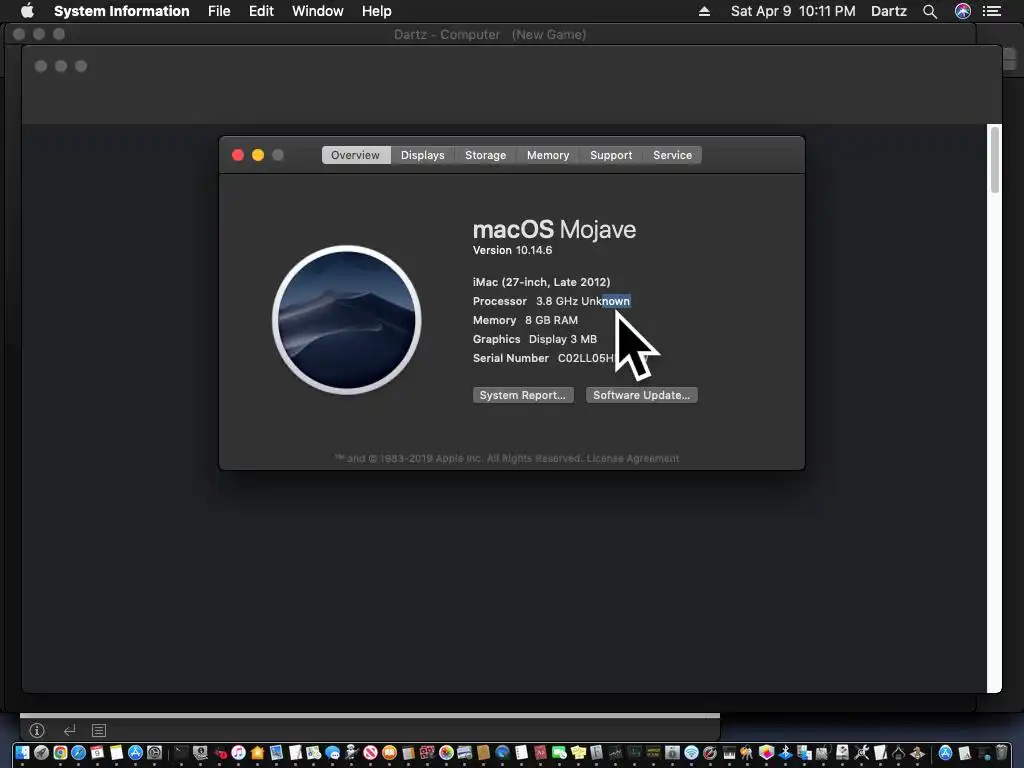
Task: Switch to the Support tab
Action: (x=611, y=155)
